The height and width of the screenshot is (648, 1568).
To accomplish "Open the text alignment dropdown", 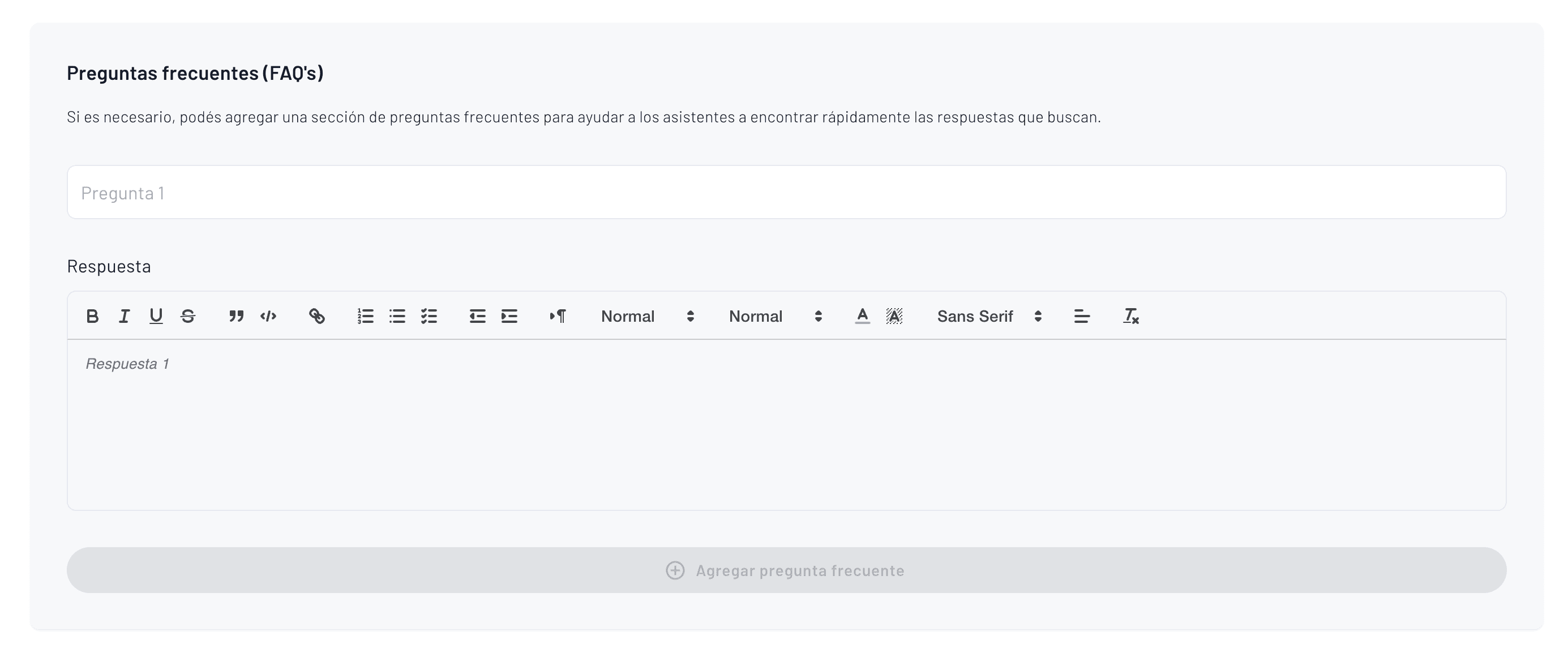I will pyautogui.click(x=1082, y=316).
